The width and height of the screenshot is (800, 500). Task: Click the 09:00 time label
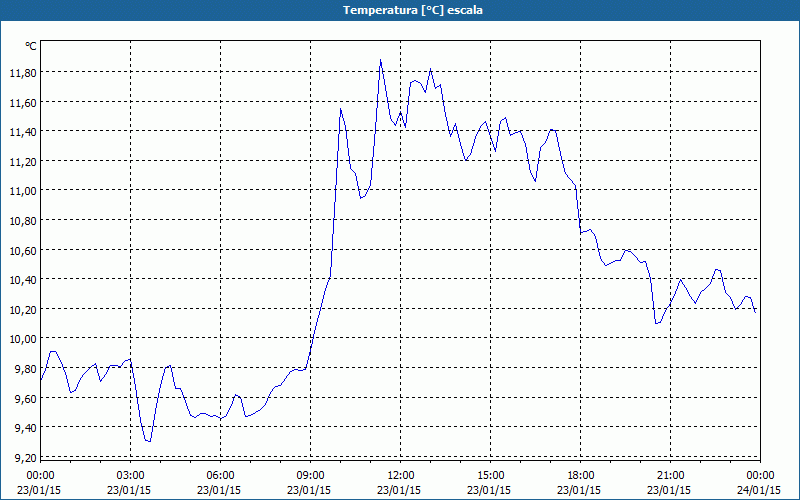(310, 476)
